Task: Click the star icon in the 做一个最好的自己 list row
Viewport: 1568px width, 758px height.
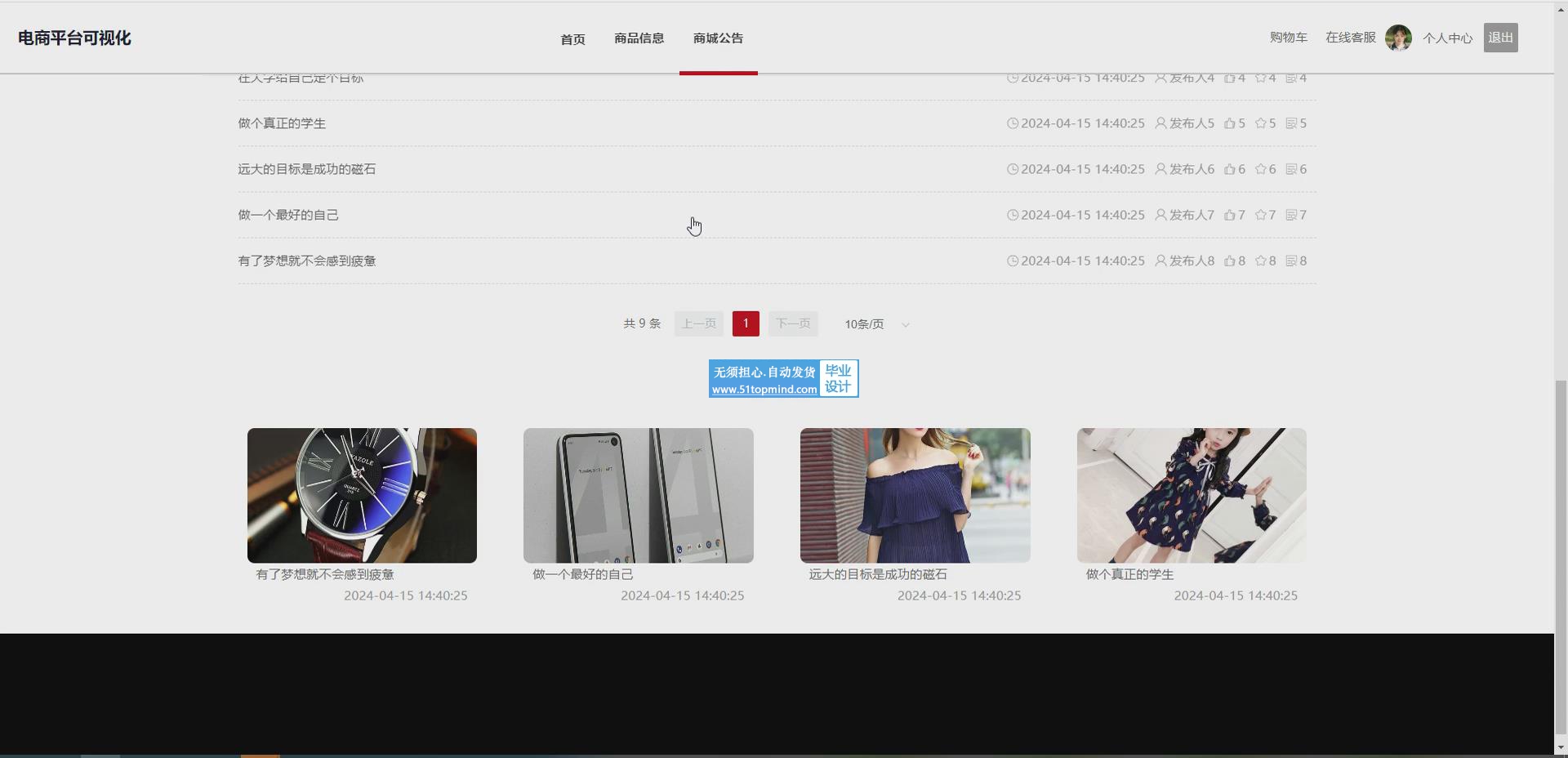Action: click(x=1261, y=215)
